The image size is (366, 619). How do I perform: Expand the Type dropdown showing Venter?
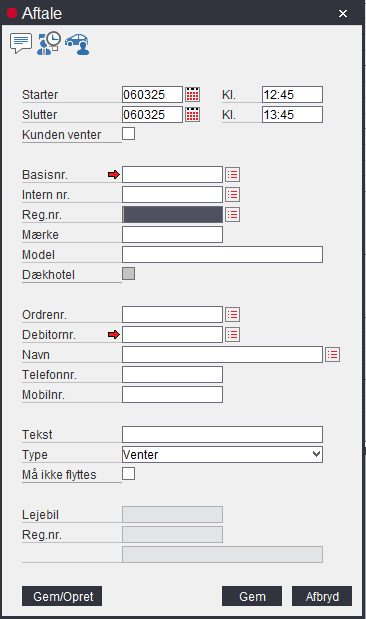click(222, 454)
